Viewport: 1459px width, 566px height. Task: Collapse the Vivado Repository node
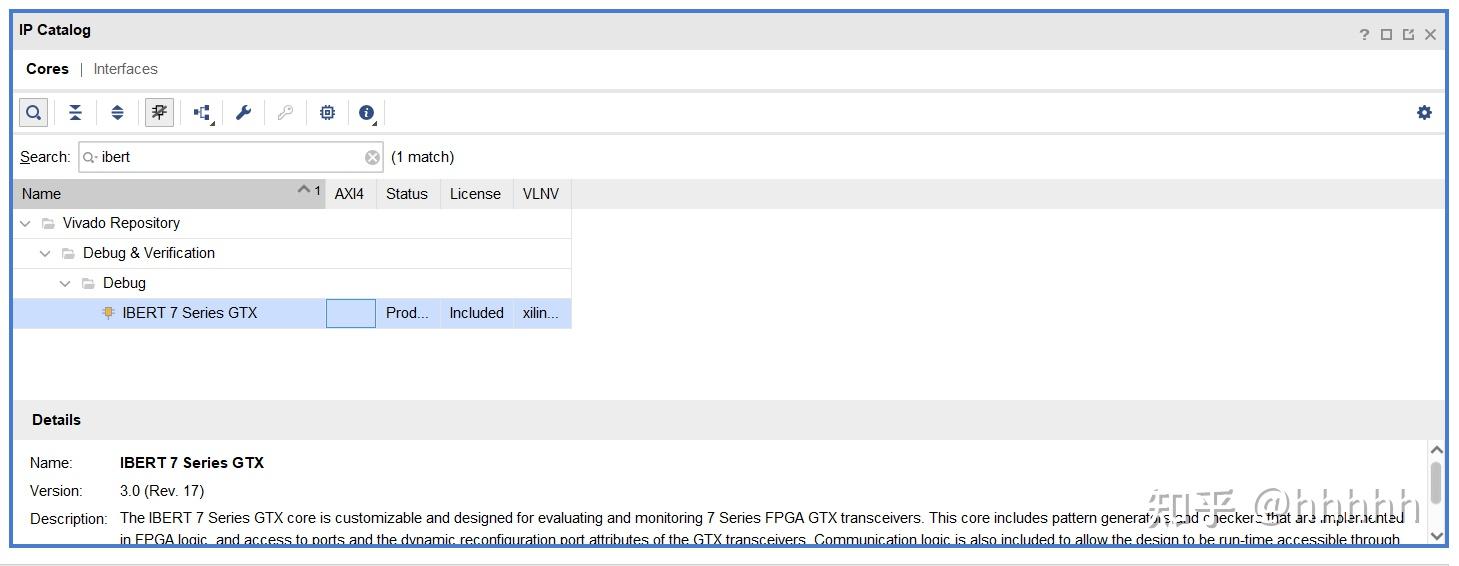click(25, 223)
